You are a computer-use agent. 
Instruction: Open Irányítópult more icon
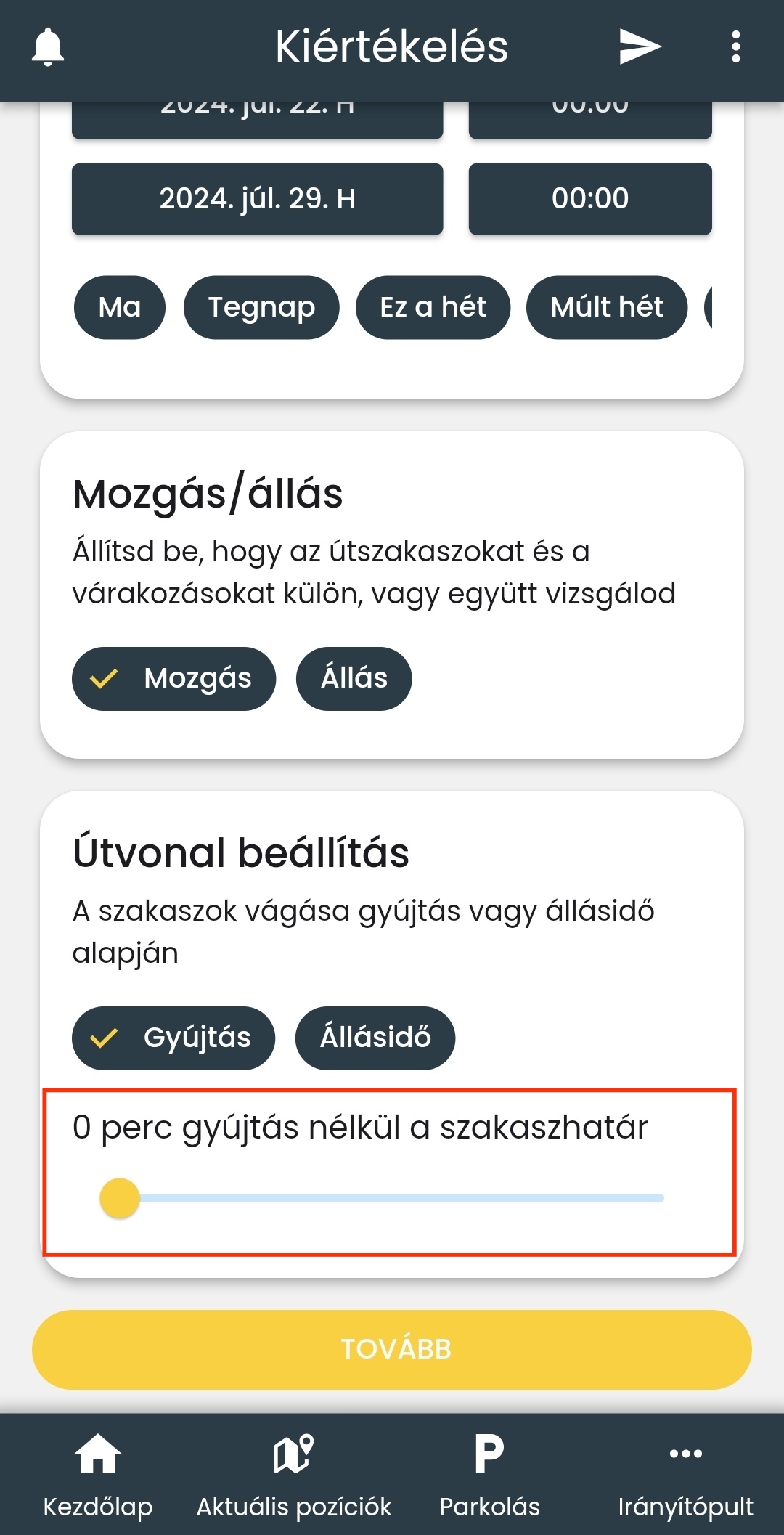pos(685,1454)
